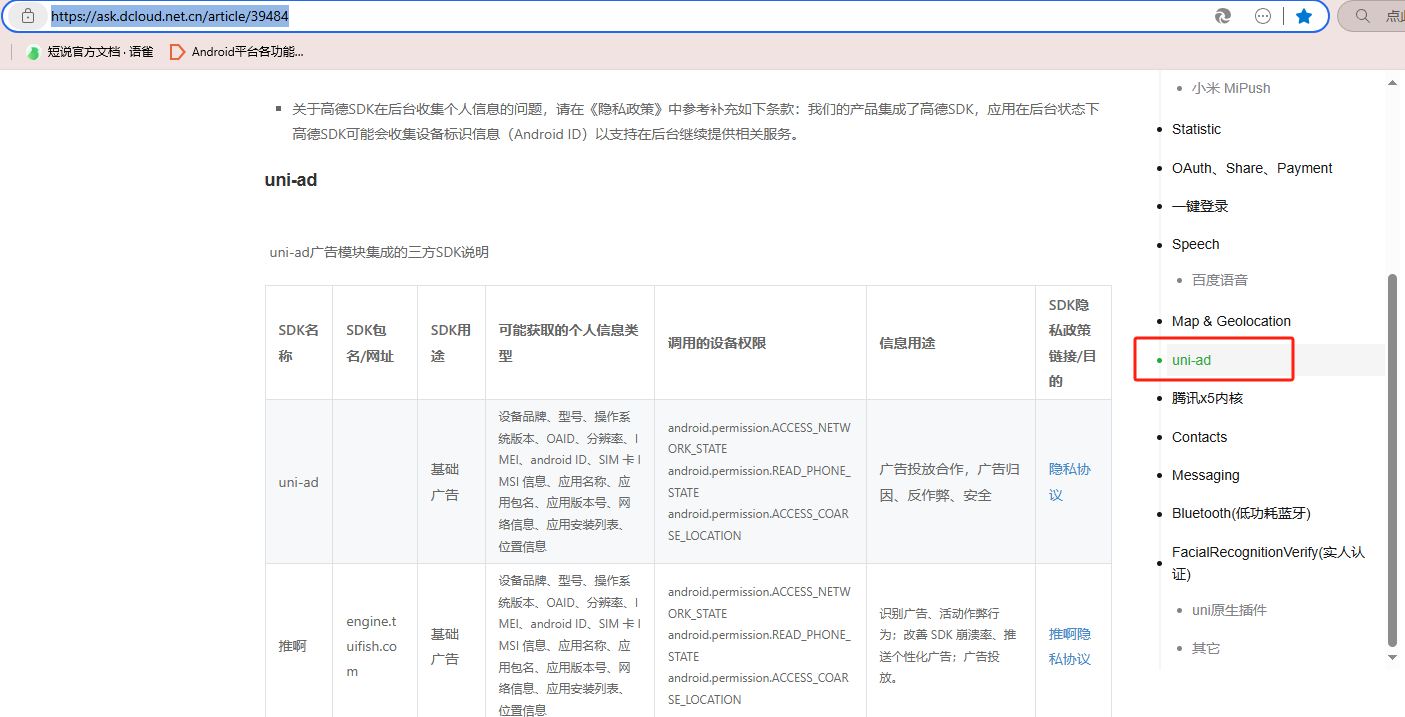Click the 推啊 SDK name cell

coord(298,646)
